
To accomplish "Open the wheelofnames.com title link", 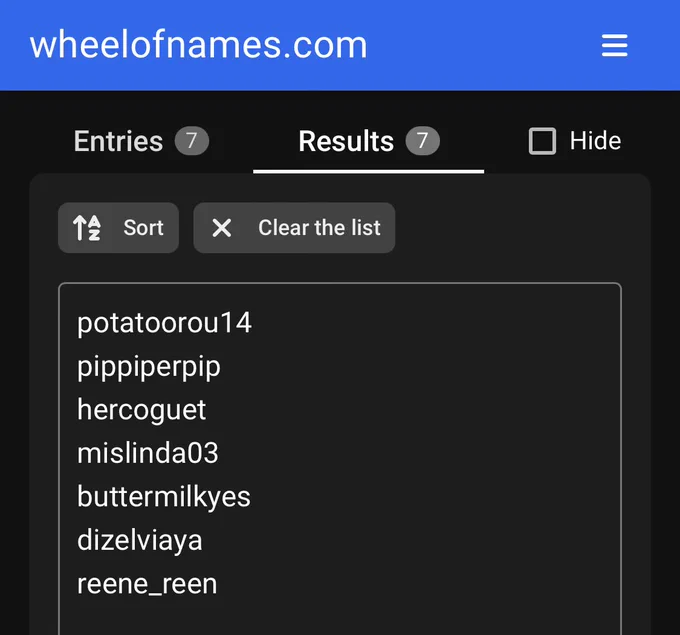I will tap(198, 45).
